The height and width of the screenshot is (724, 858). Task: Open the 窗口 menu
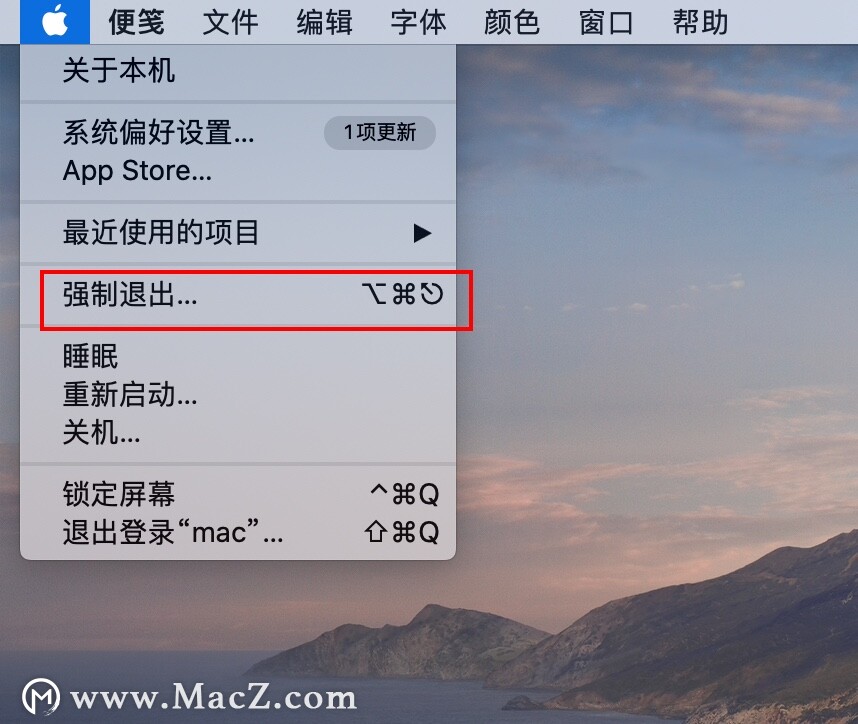tap(606, 22)
